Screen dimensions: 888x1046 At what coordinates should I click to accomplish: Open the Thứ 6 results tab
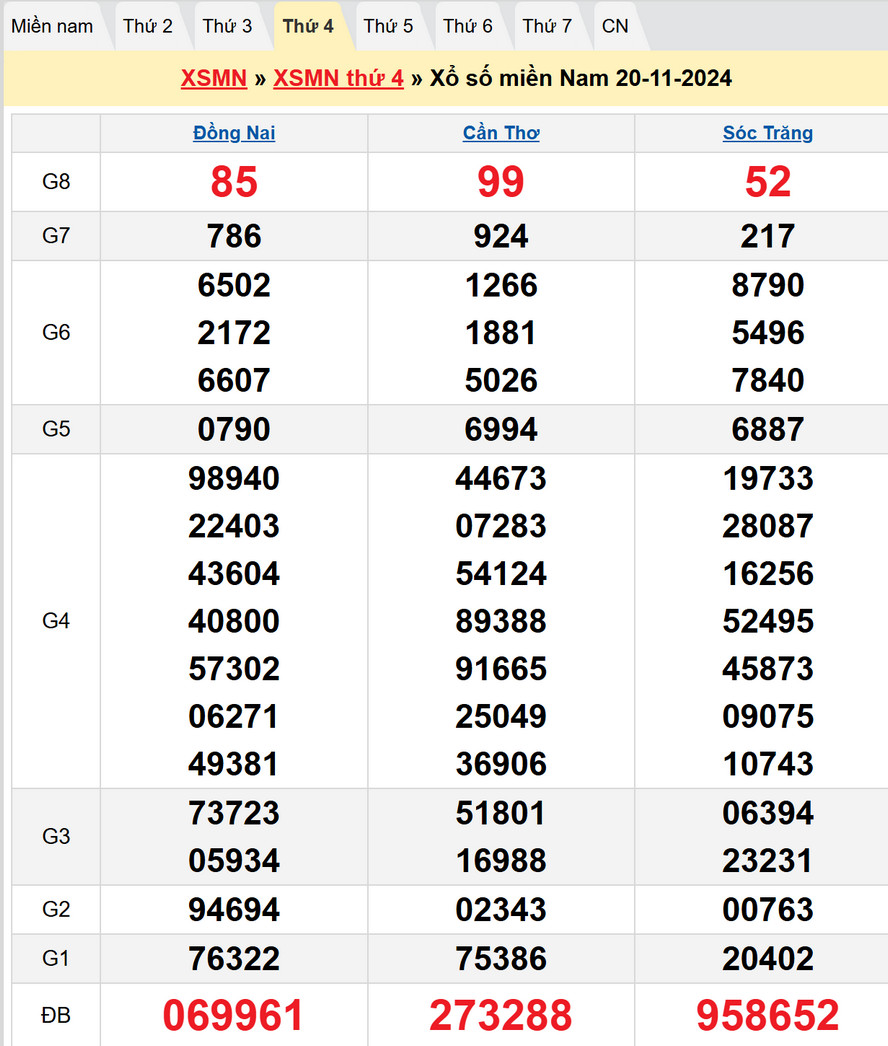468,26
